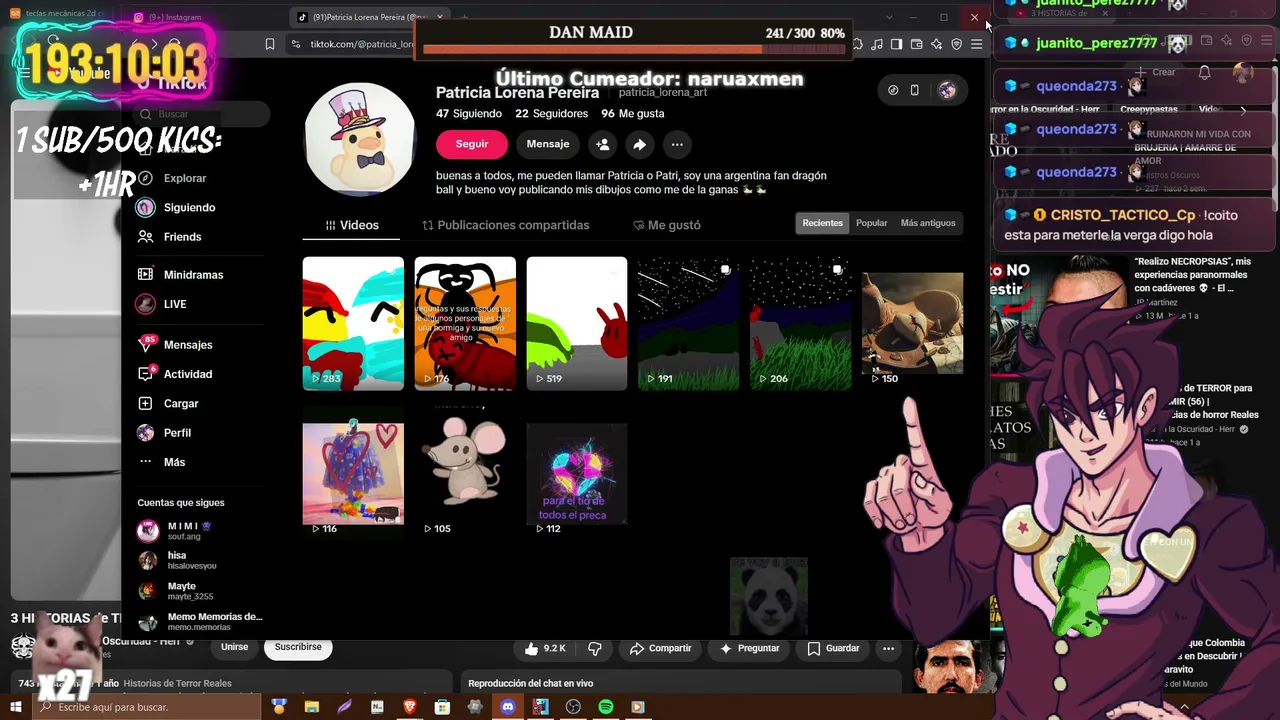The height and width of the screenshot is (720, 1280).
Task: Open Mensajes inbox icon with 85 badge
Action: [x=146, y=345]
